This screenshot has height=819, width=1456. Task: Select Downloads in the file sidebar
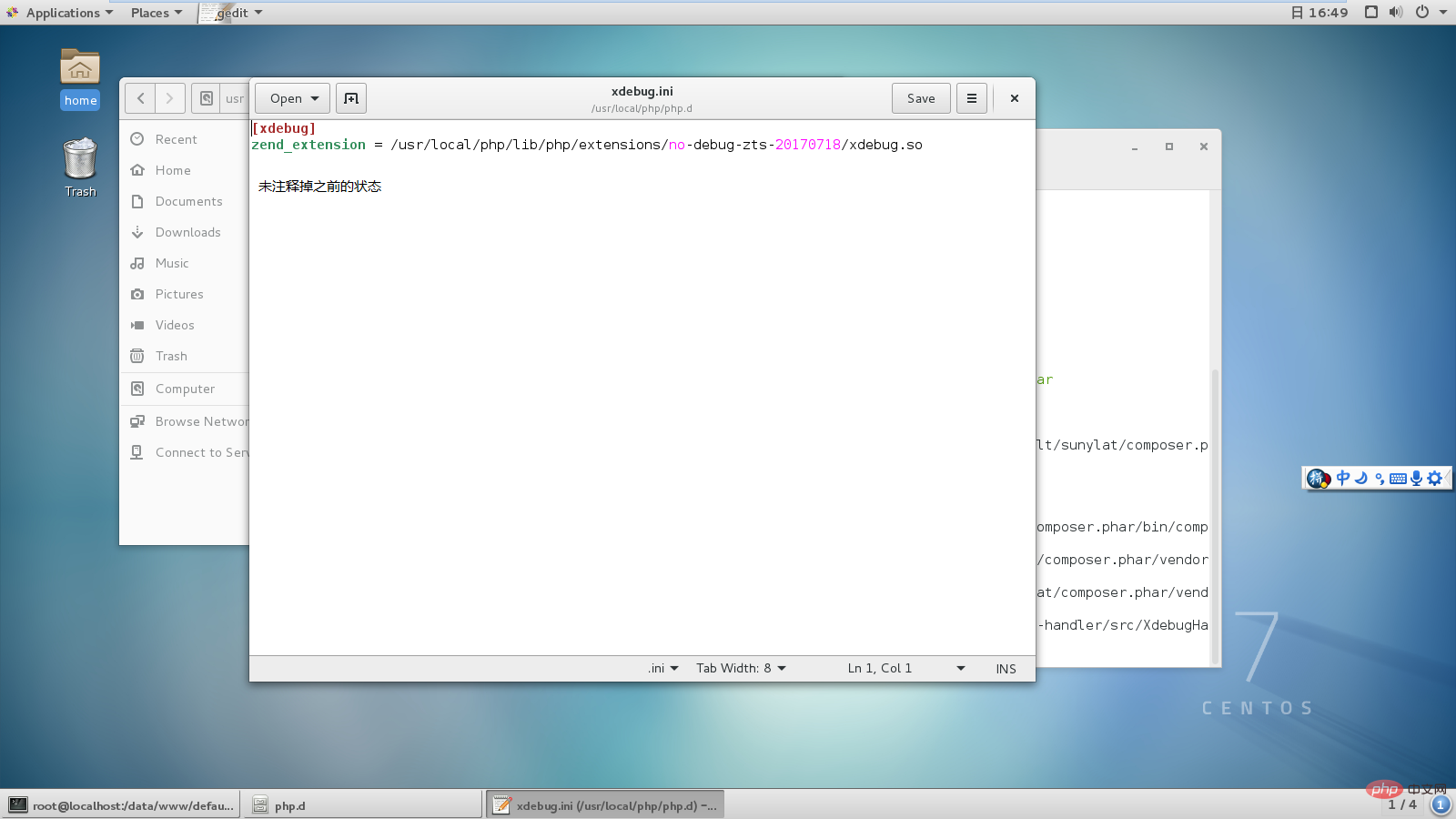coord(187,232)
